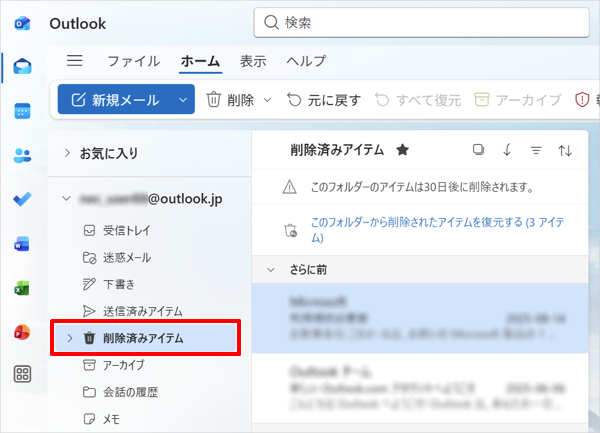Open the People contacts app icon

[23, 155]
